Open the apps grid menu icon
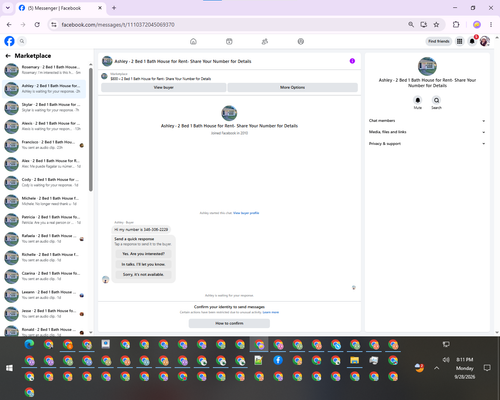500x400 pixels. tap(459, 41)
